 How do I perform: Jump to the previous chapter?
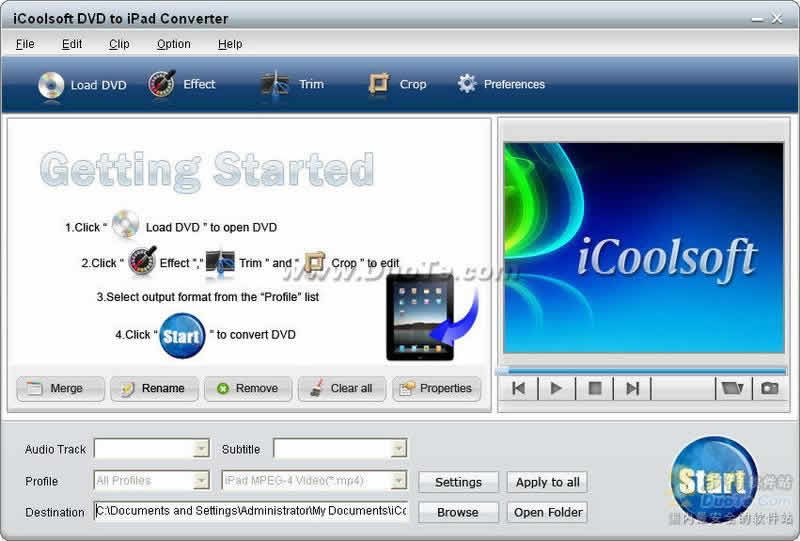pos(518,388)
